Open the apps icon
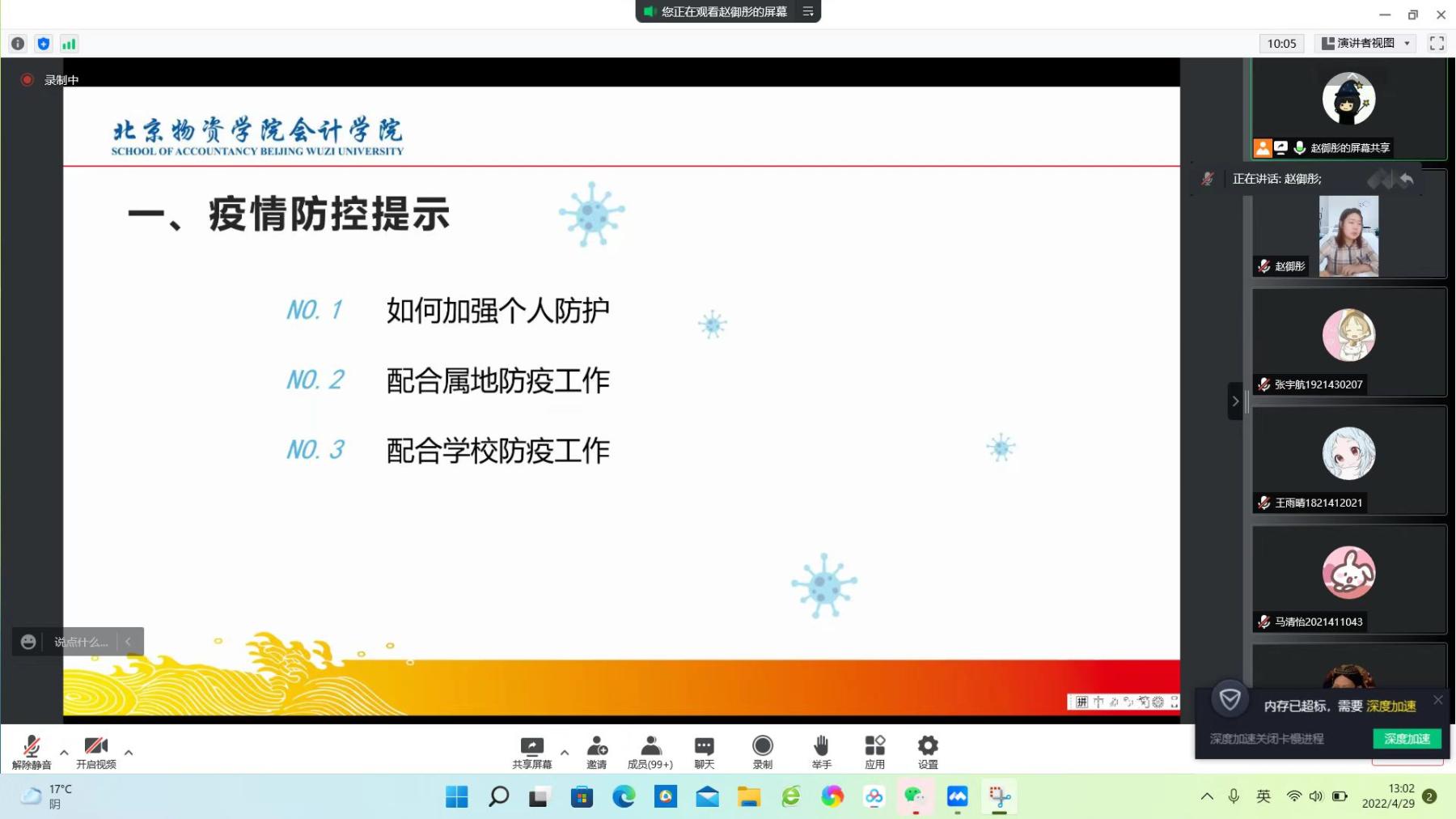Image resolution: width=1456 pixels, height=819 pixels. 874,751
